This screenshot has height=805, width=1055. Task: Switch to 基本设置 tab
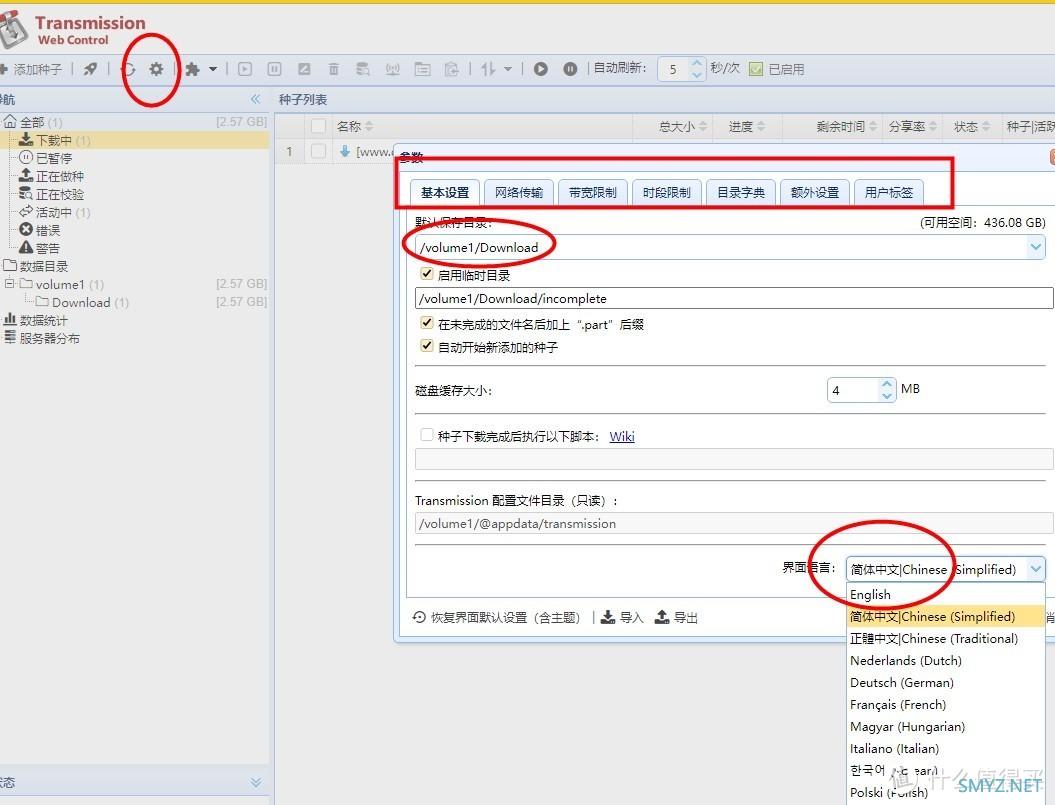pyautogui.click(x=445, y=192)
